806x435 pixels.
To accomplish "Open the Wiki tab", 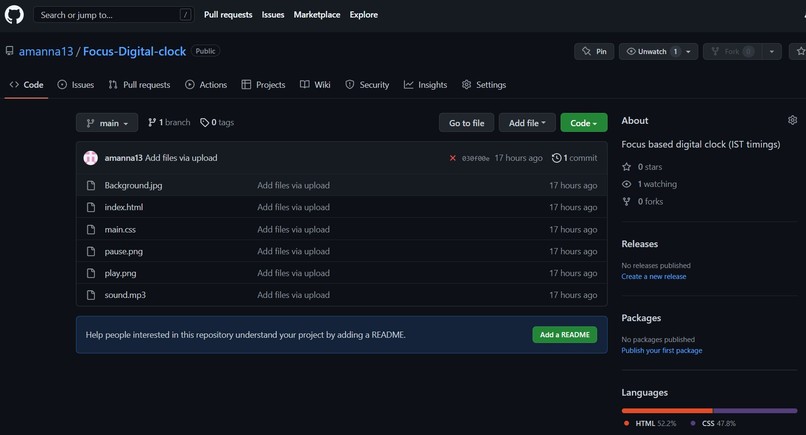I will (315, 85).
